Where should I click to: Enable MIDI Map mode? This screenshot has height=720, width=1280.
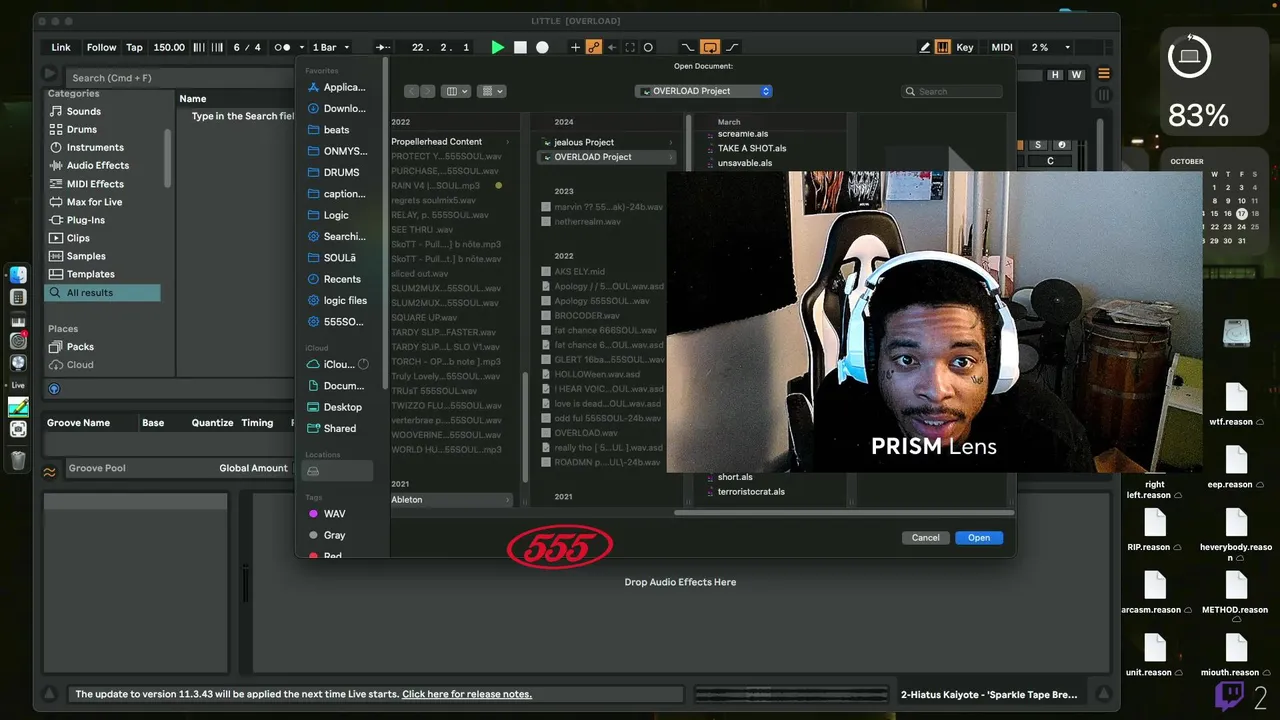tap(1002, 47)
